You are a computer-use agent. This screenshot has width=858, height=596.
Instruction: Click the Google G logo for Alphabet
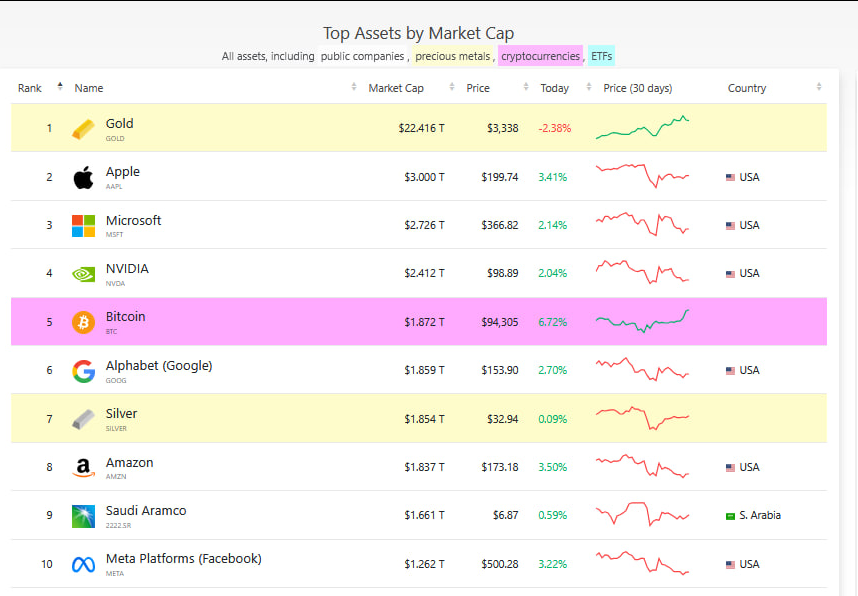[x=84, y=369]
